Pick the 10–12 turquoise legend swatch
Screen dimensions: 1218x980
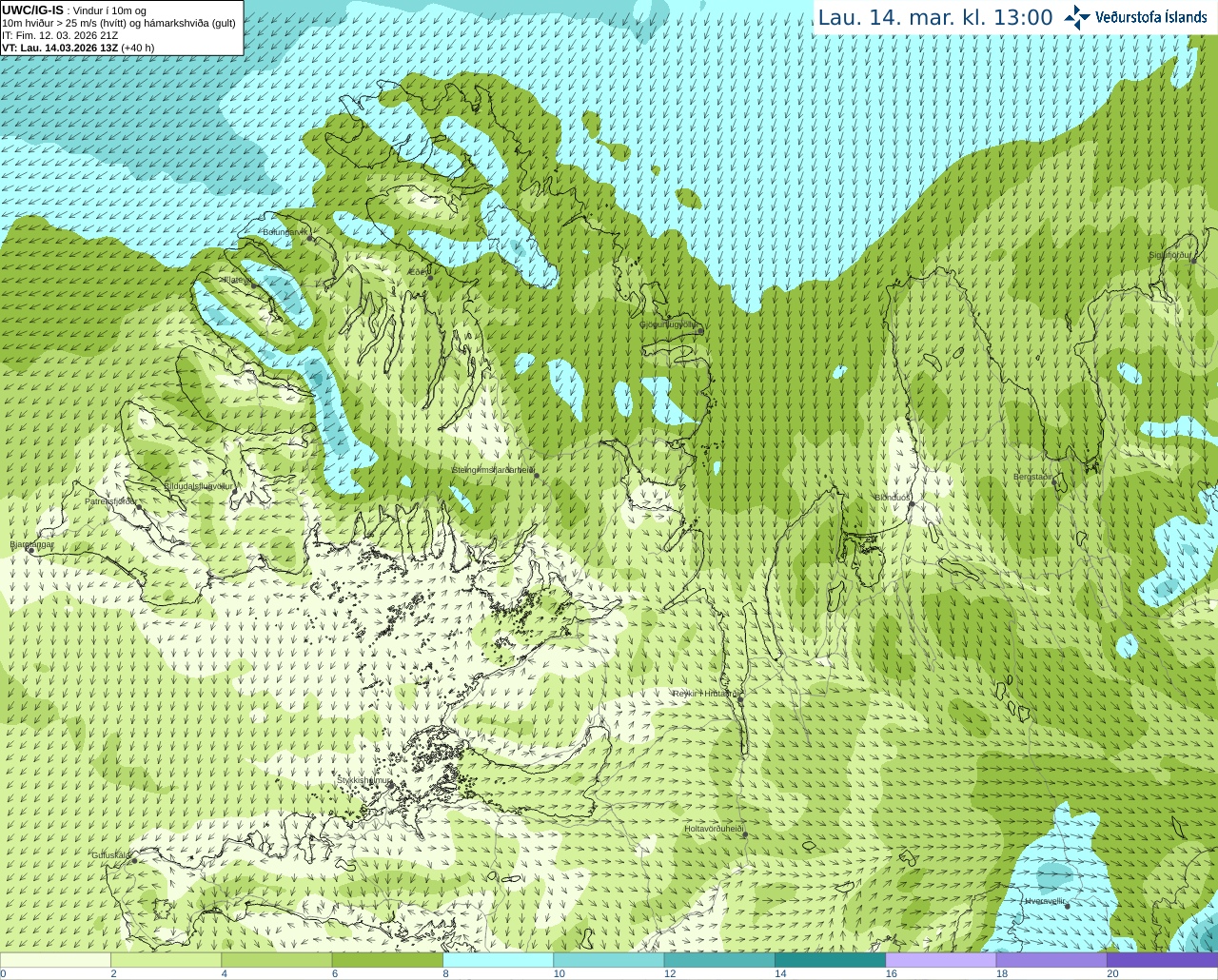pyautogui.click(x=608, y=960)
